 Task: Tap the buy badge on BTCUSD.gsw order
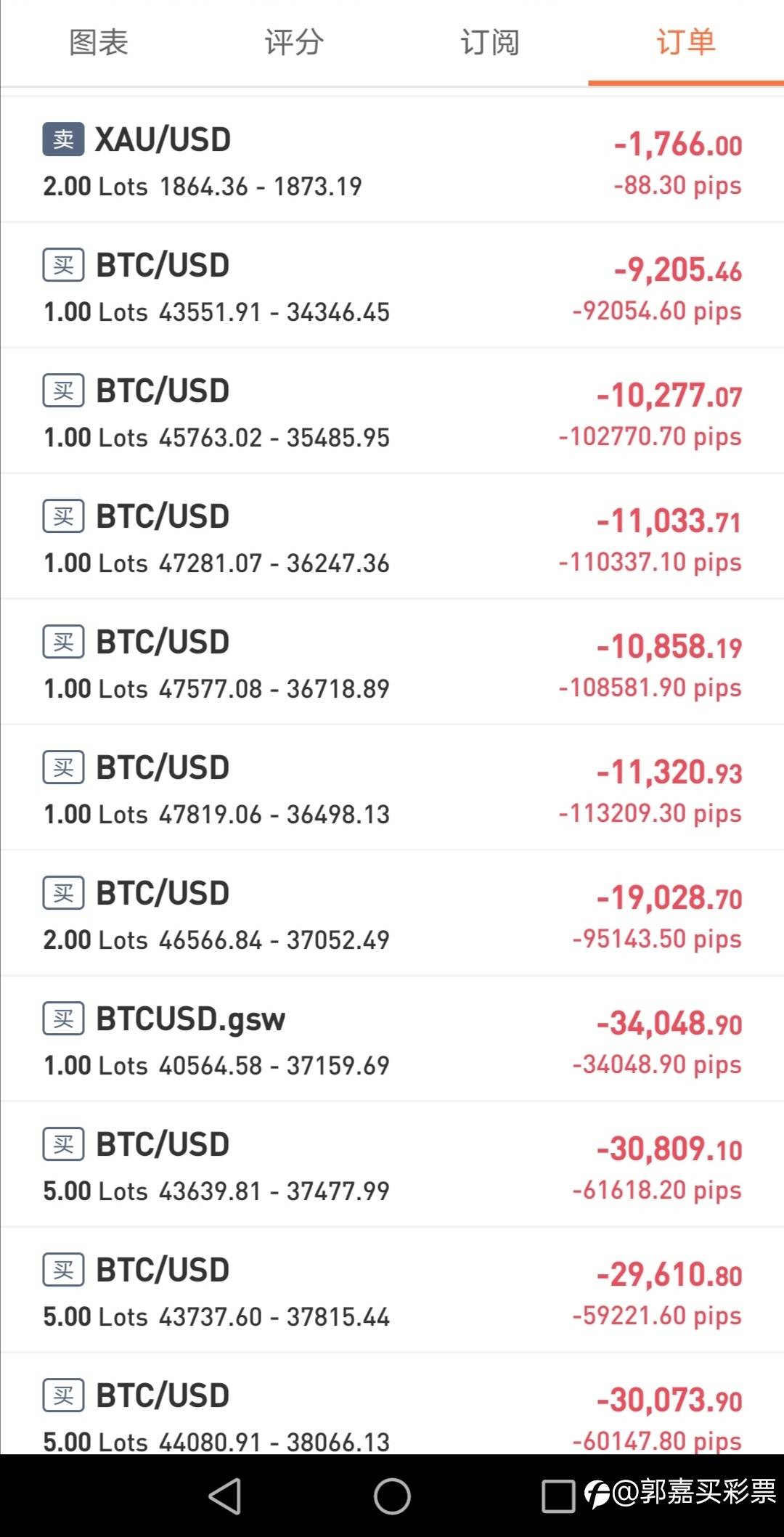[63, 1019]
